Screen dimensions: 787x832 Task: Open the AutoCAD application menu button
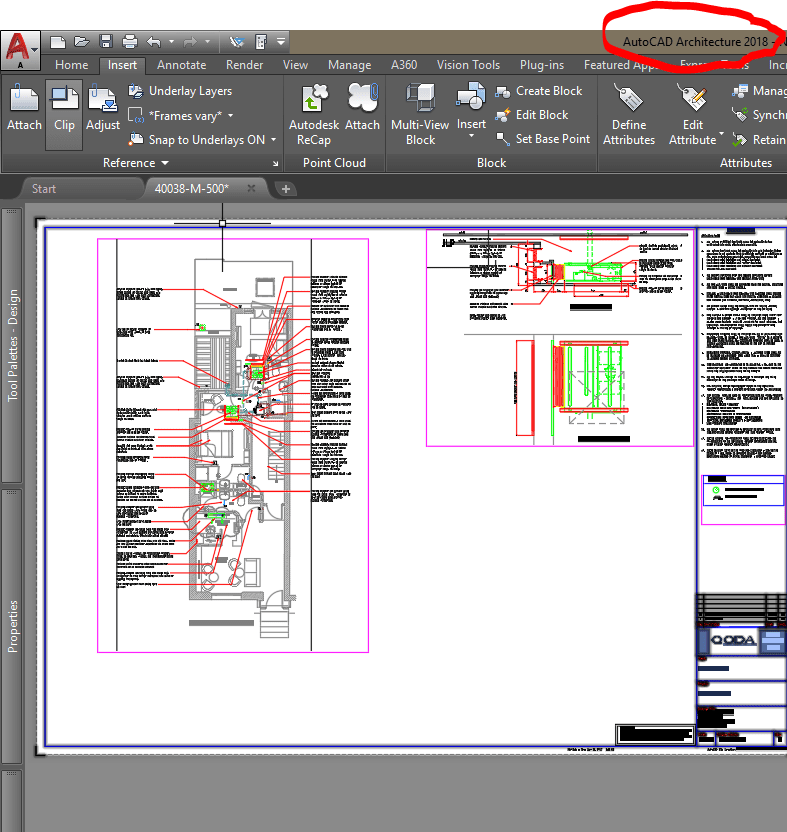pos(20,50)
